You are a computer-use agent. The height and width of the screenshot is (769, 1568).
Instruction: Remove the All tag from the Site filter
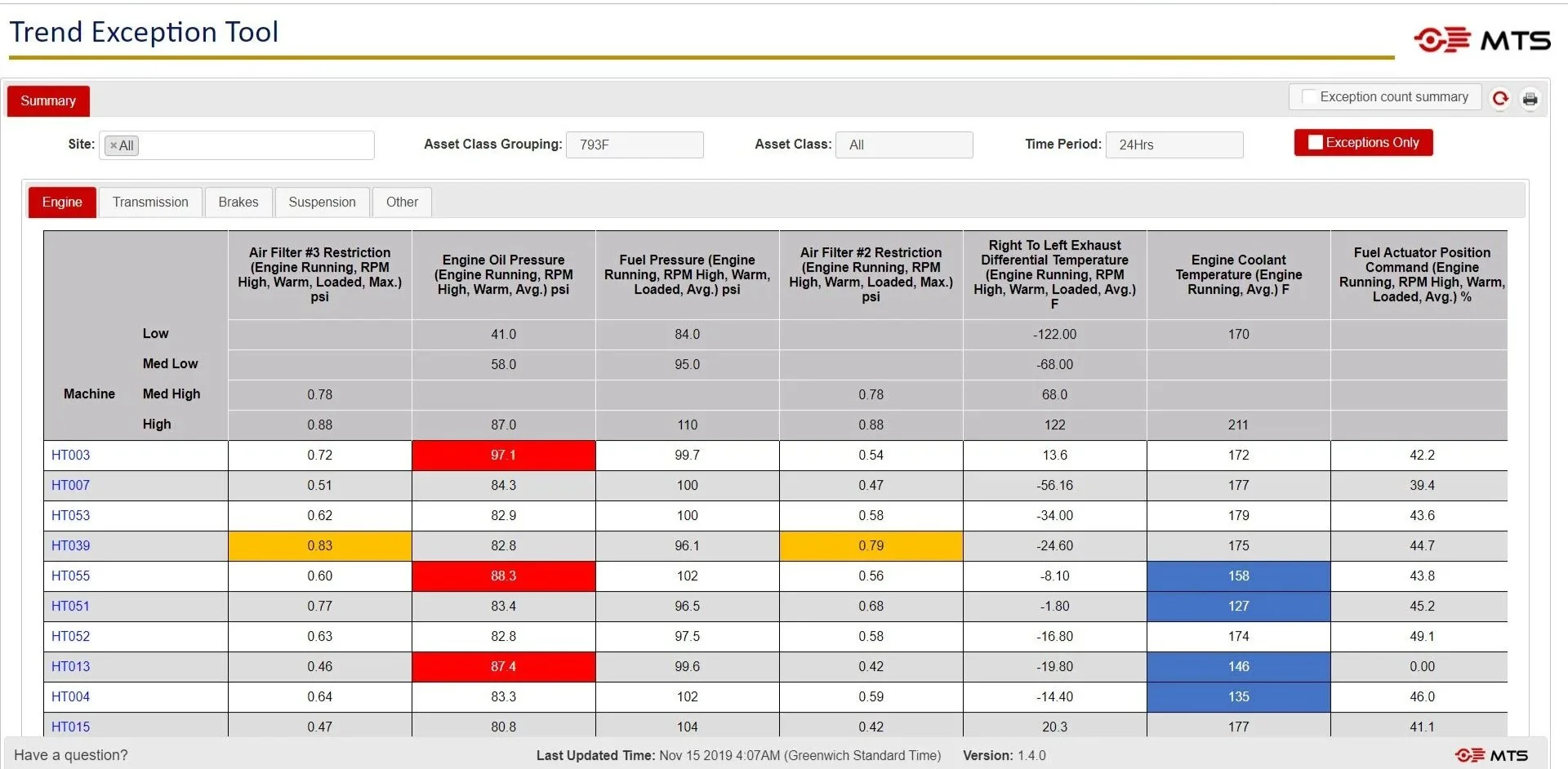click(x=114, y=145)
